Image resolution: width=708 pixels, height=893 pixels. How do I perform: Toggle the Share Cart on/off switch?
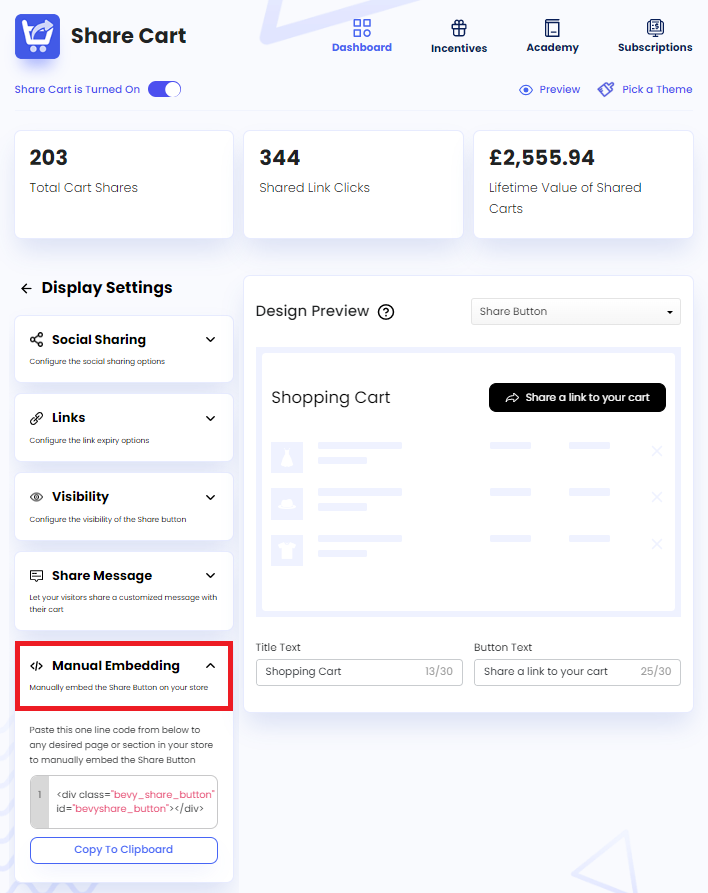click(164, 89)
